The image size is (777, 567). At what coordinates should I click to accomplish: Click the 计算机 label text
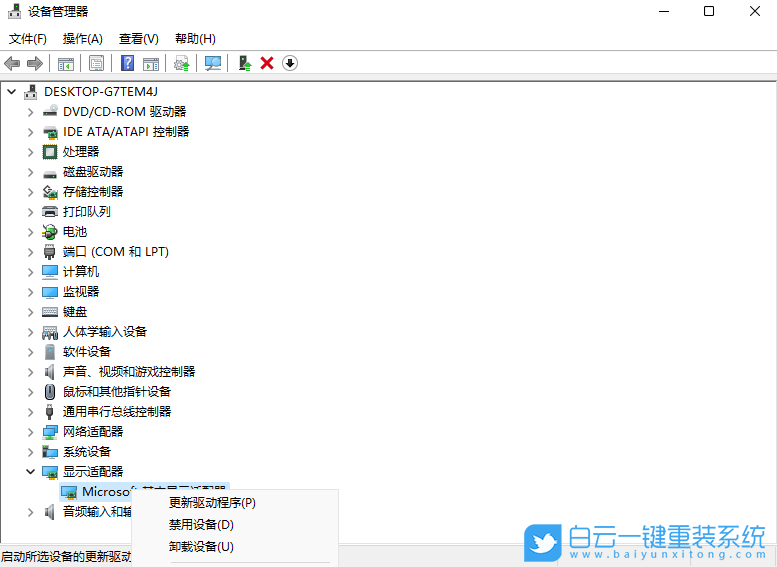(x=81, y=272)
